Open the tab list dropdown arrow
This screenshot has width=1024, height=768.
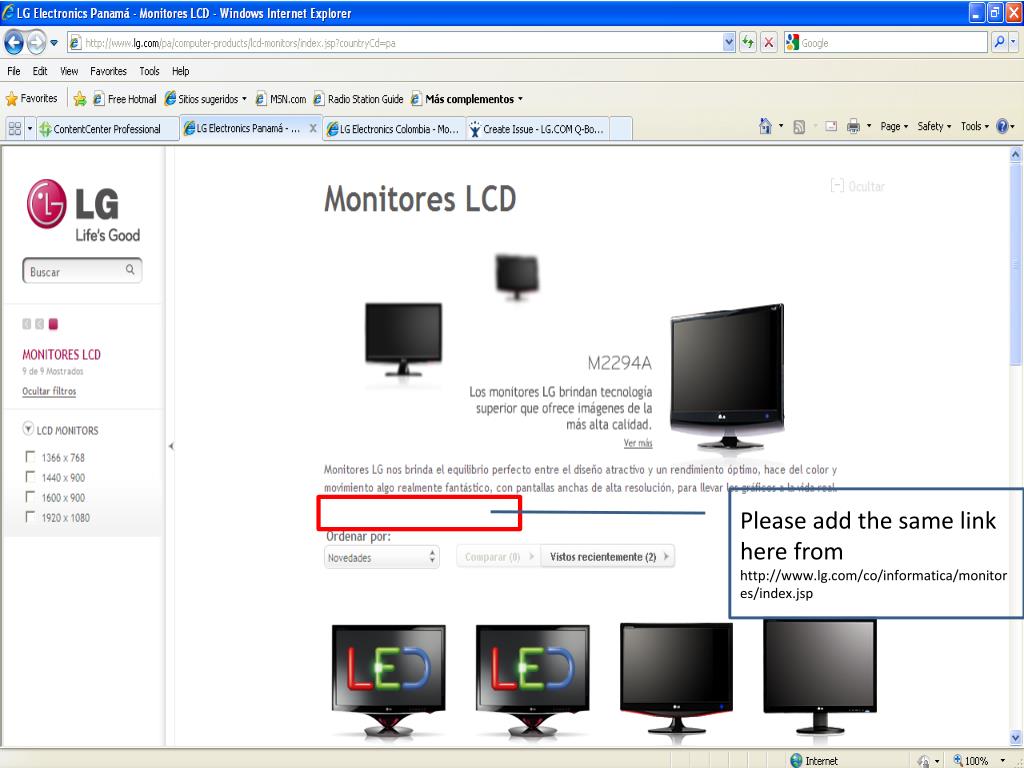[29, 129]
